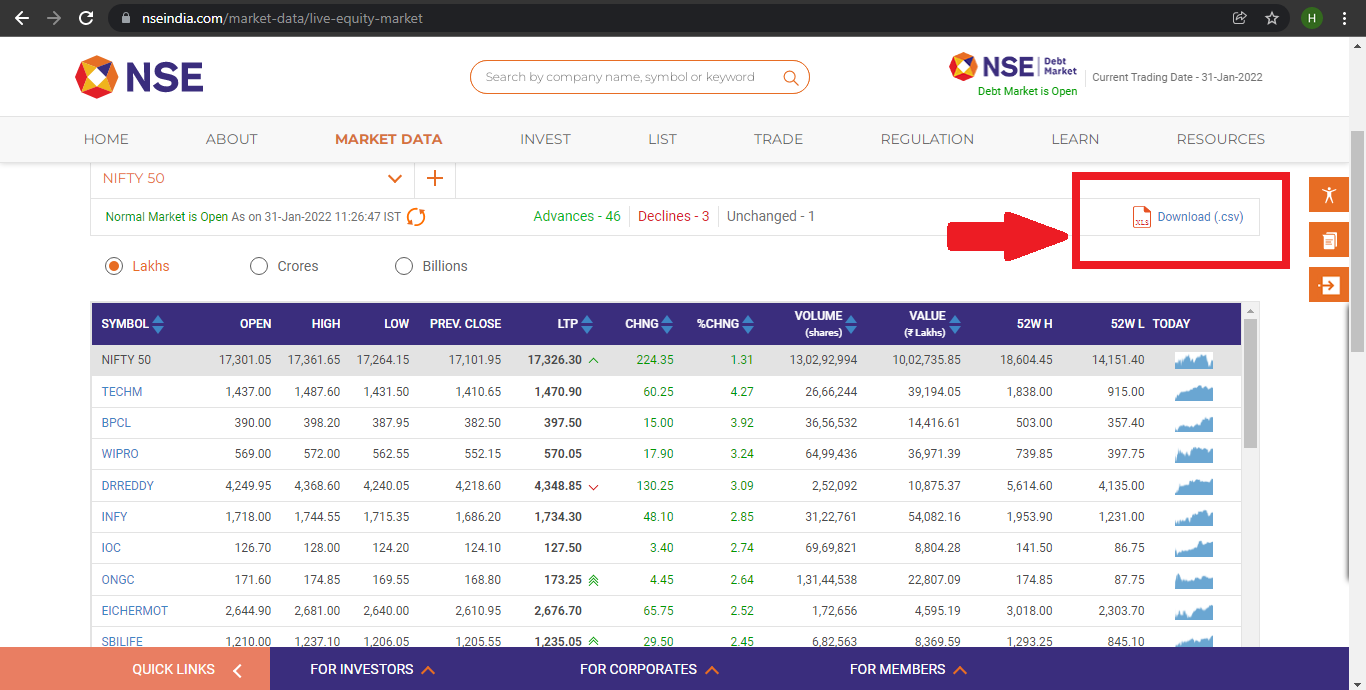Viewport: 1366px width, 690px height.
Task: Sort by %CHNG column arrows
Action: (748, 324)
